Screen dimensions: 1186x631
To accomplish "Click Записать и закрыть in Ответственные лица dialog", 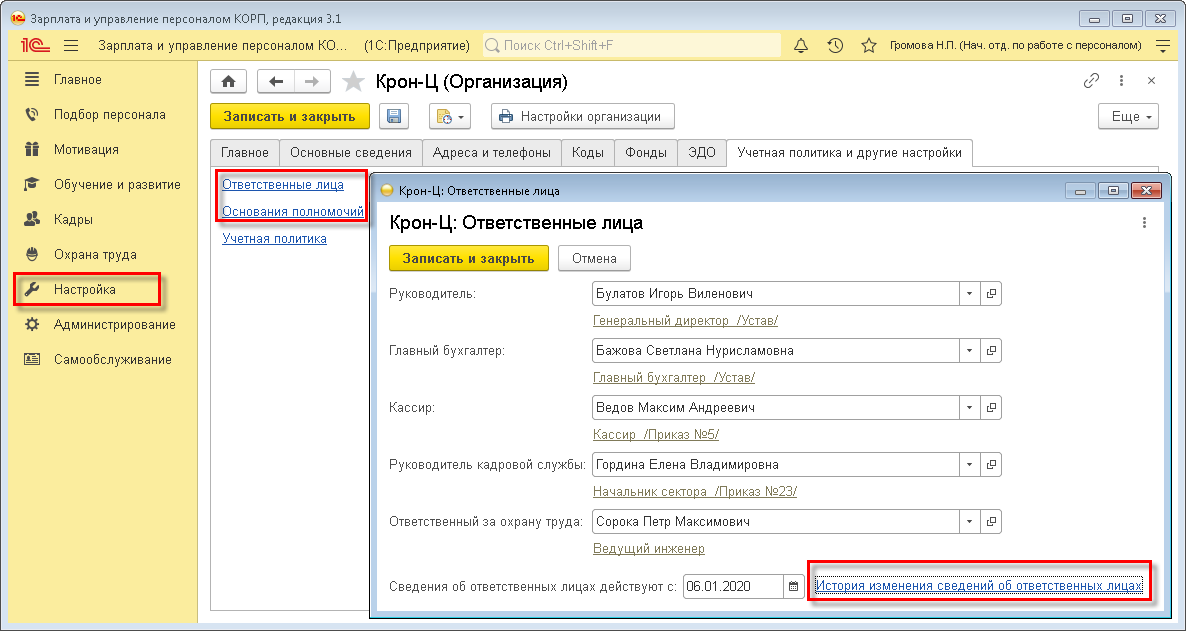I will point(468,258).
